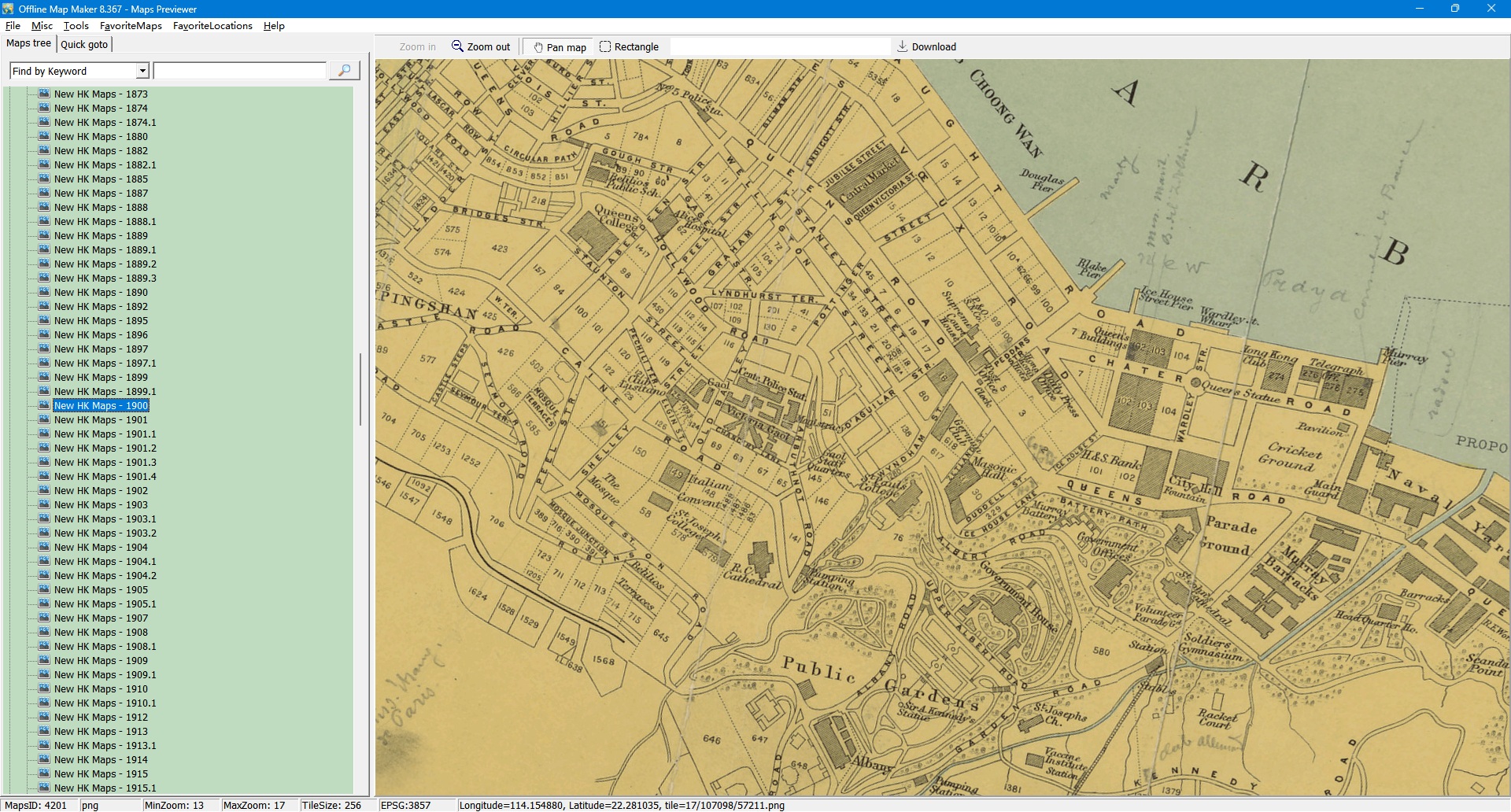Choose New HK Maps - 1910.1 map

point(105,703)
